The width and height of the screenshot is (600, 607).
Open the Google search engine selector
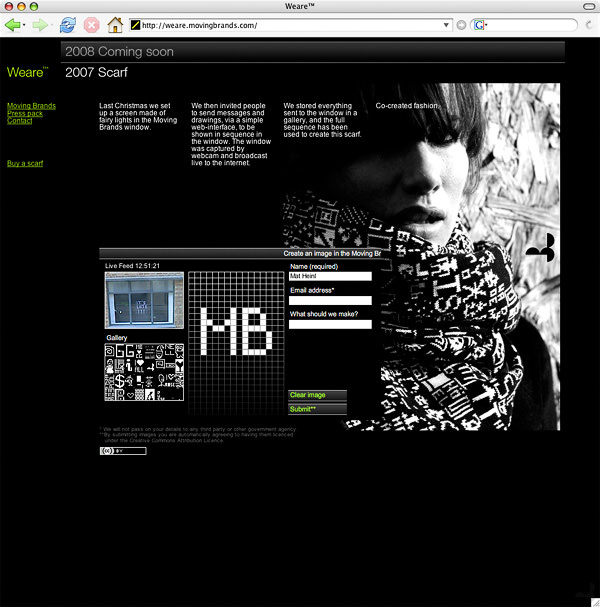(480, 25)
